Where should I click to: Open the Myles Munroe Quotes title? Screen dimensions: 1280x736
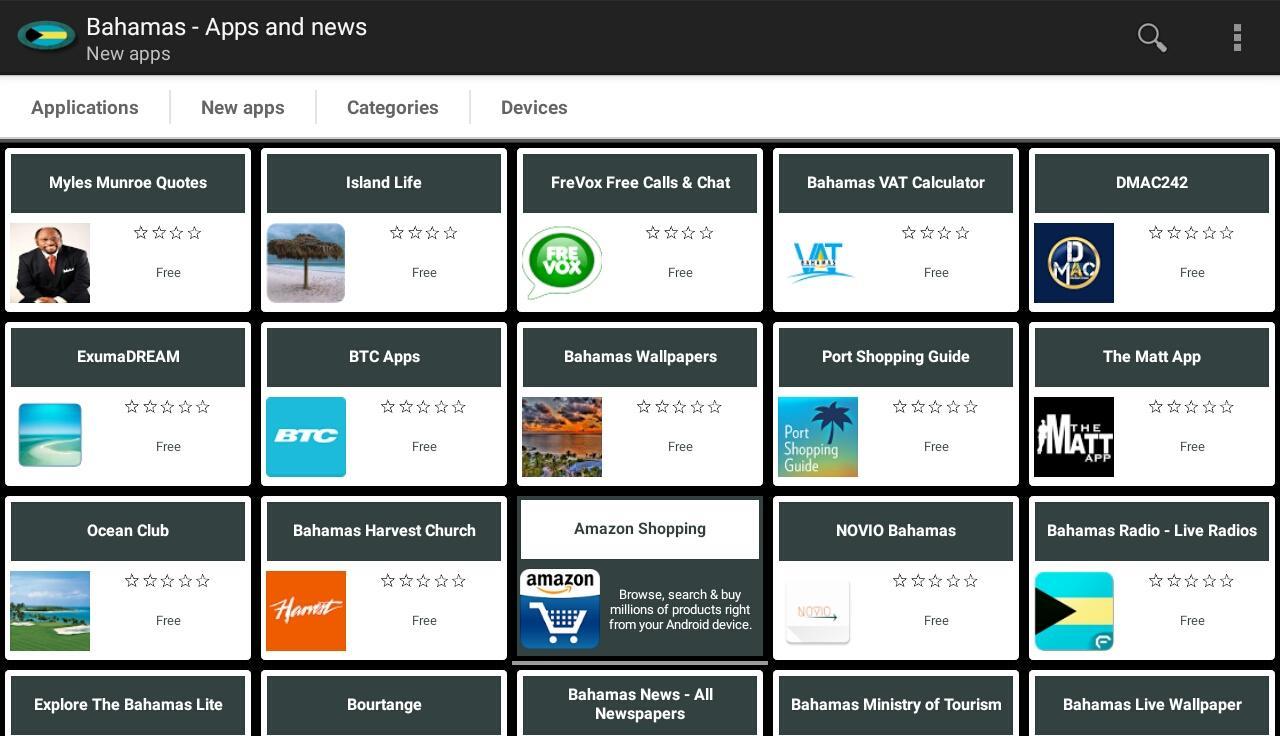pyautogui.click(x=128, y=183)
